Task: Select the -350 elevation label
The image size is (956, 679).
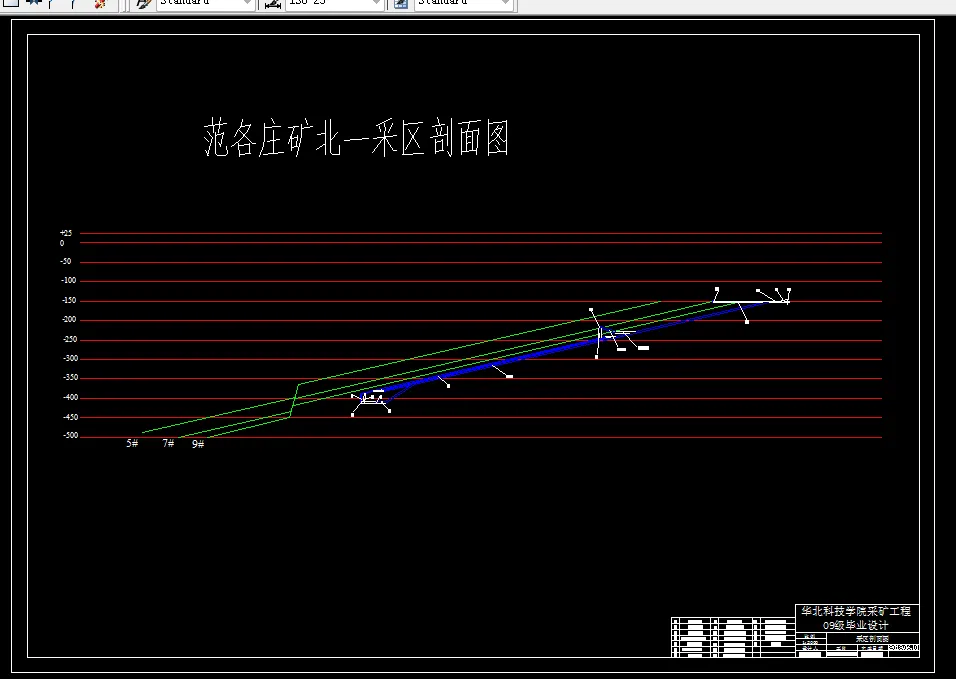Action: tap(70, 378)
